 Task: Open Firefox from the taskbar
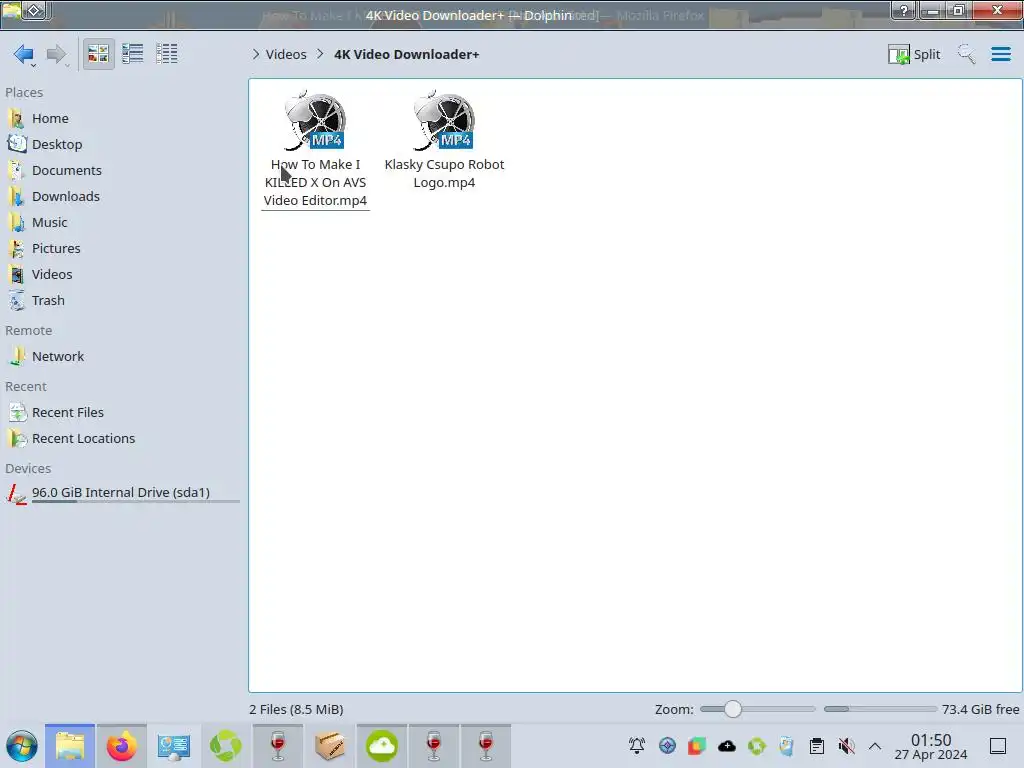click(x=121, y=746)
